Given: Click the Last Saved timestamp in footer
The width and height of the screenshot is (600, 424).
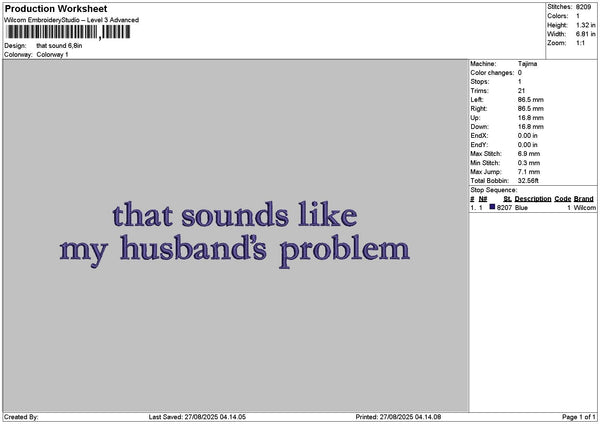Looking at the screenshot, I should (197, 417).
